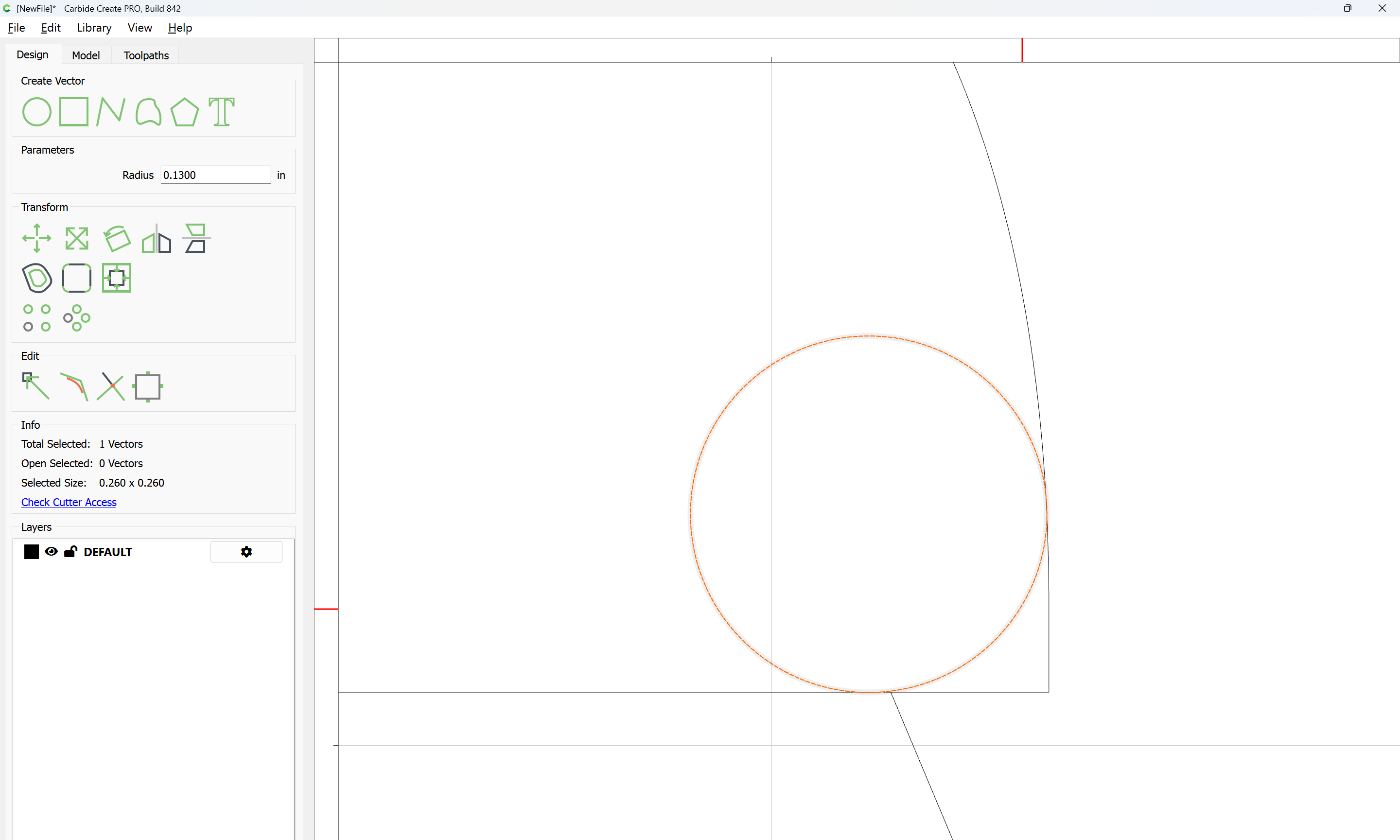Toggle lock on DEFAULT layer
The width and height of the screenshot is (1400, 840).
pos(70,551)
